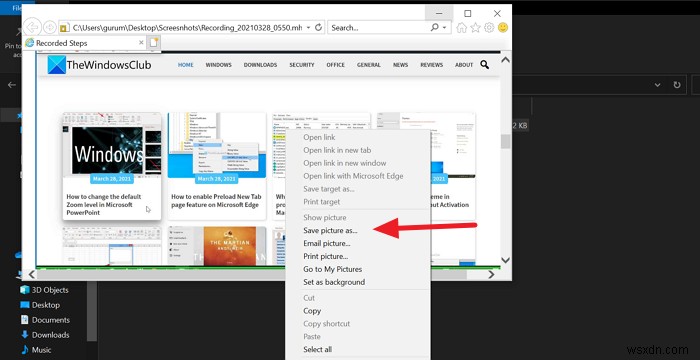Click the NEWS navigation link
This screenshot has height=360, width=700.
pyautogui.click(x=400, y=65)
